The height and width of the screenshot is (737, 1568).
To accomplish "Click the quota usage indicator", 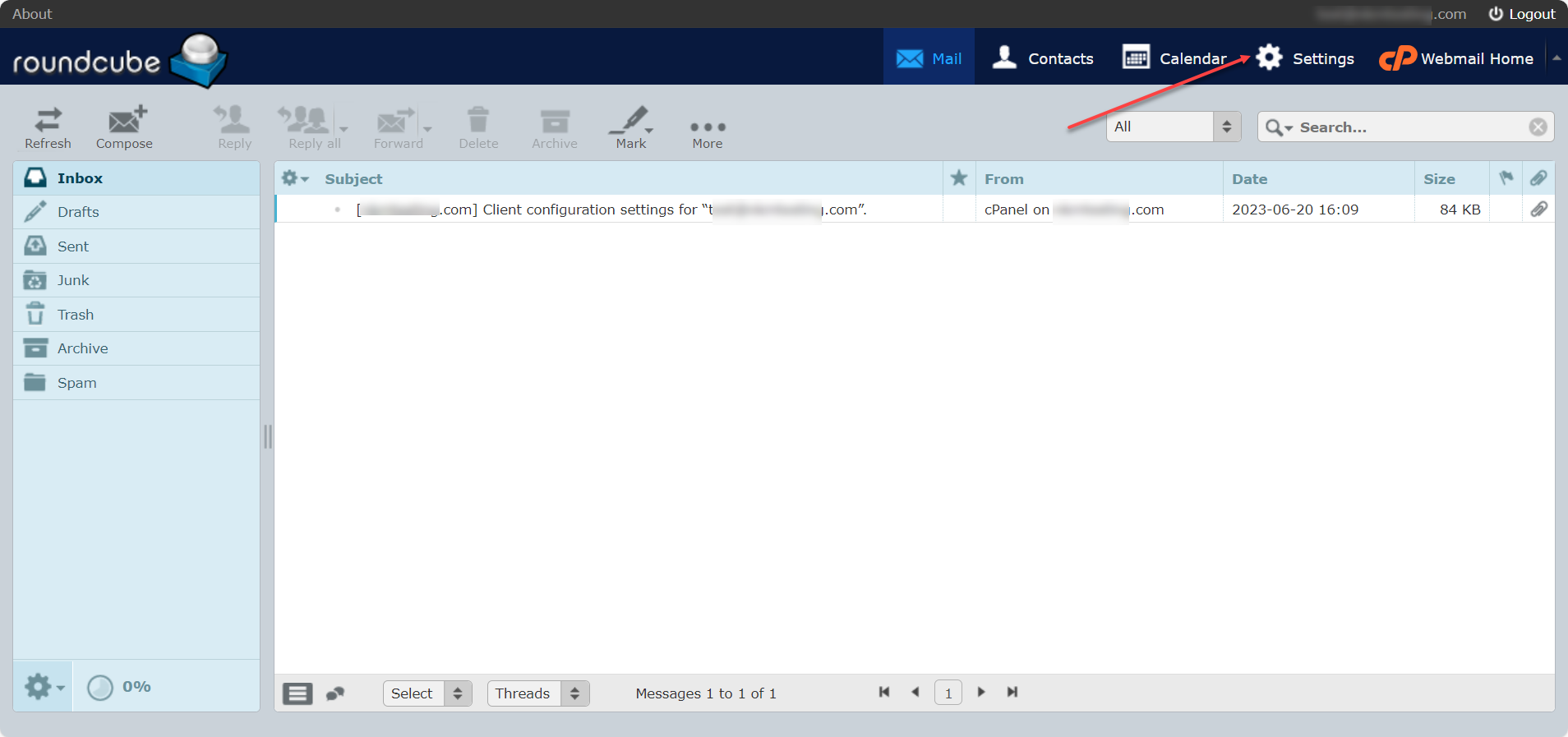I will tap(119, 687).
